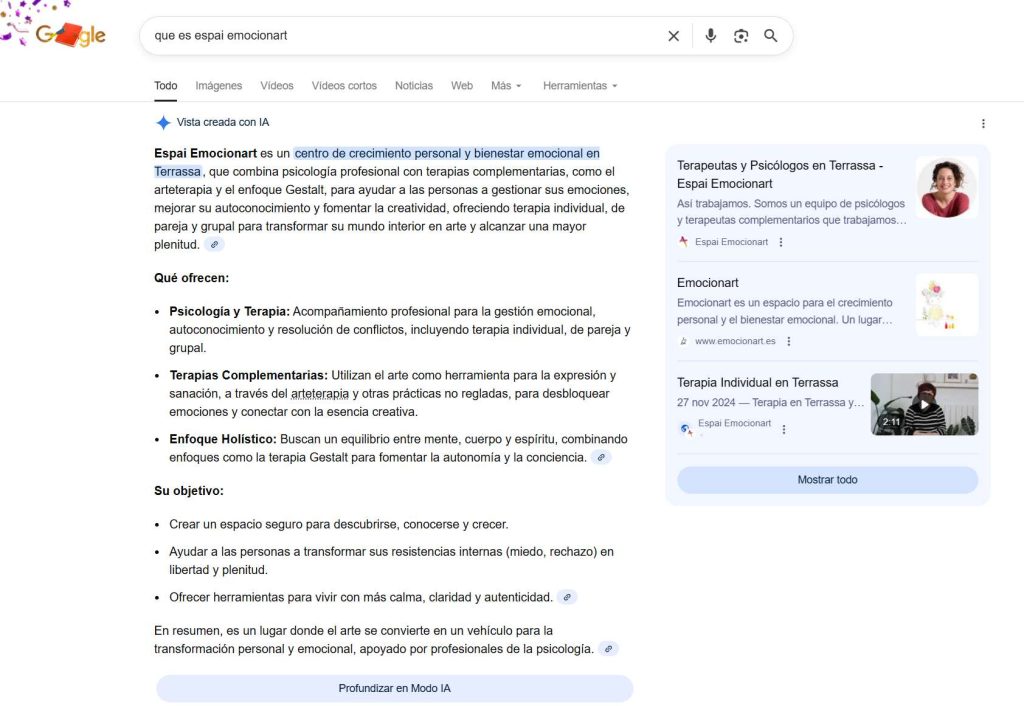
Task: Click the source link icon near conciencia
Action: coord(601,457)
